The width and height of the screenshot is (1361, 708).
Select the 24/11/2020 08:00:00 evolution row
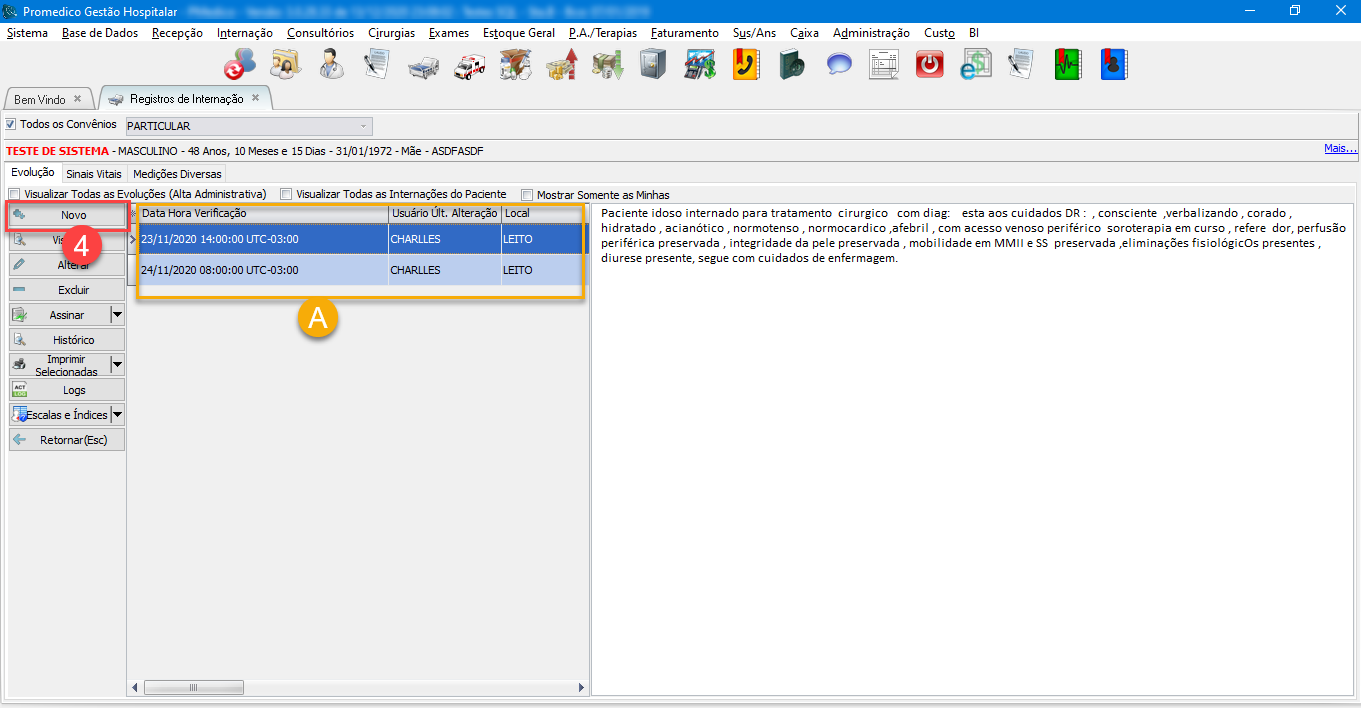pyautogui.click(x=260, y=270)
